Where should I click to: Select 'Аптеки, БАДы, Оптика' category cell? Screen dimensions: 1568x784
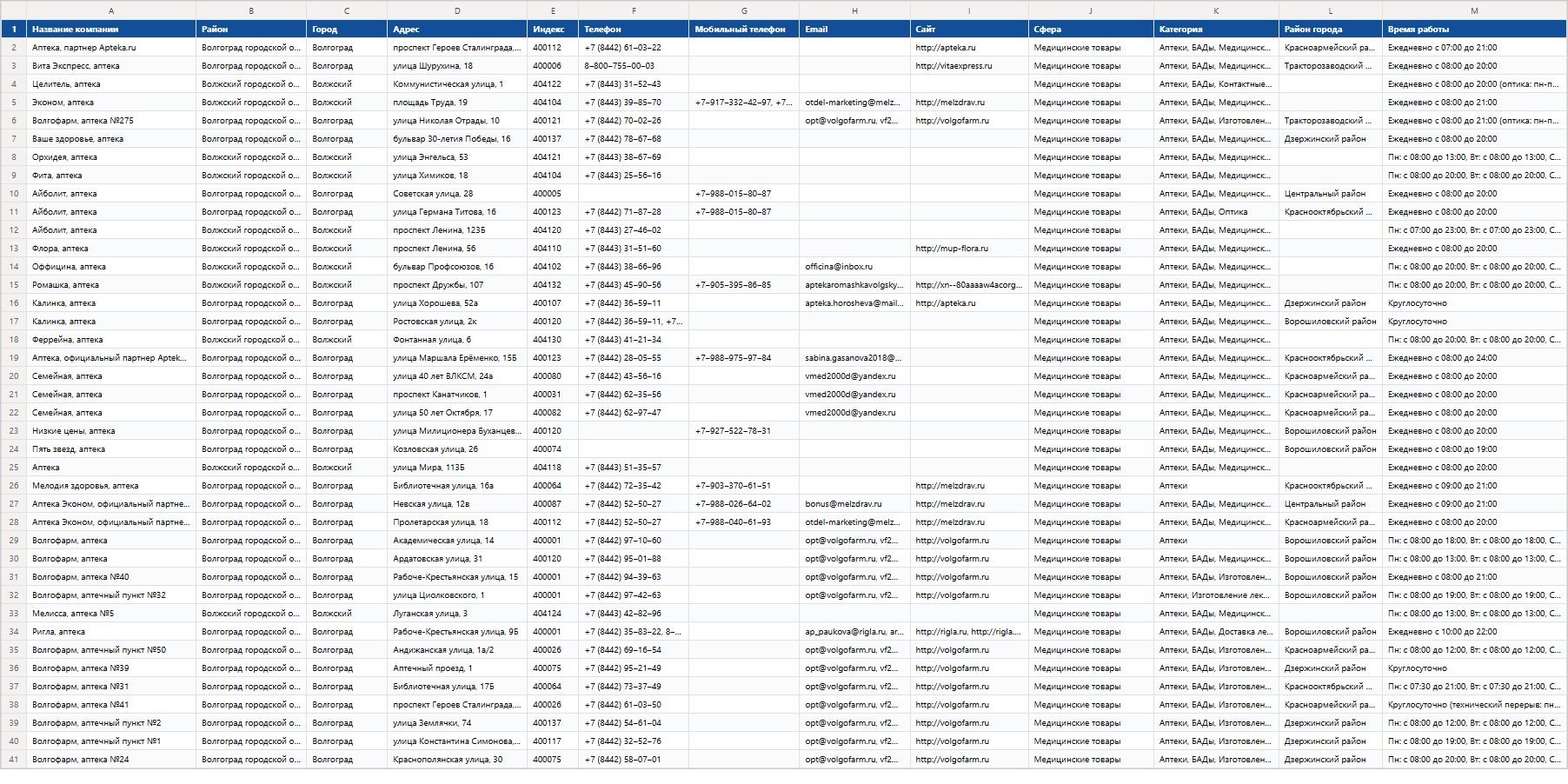pyautogui.click(x=1216, y=212)
